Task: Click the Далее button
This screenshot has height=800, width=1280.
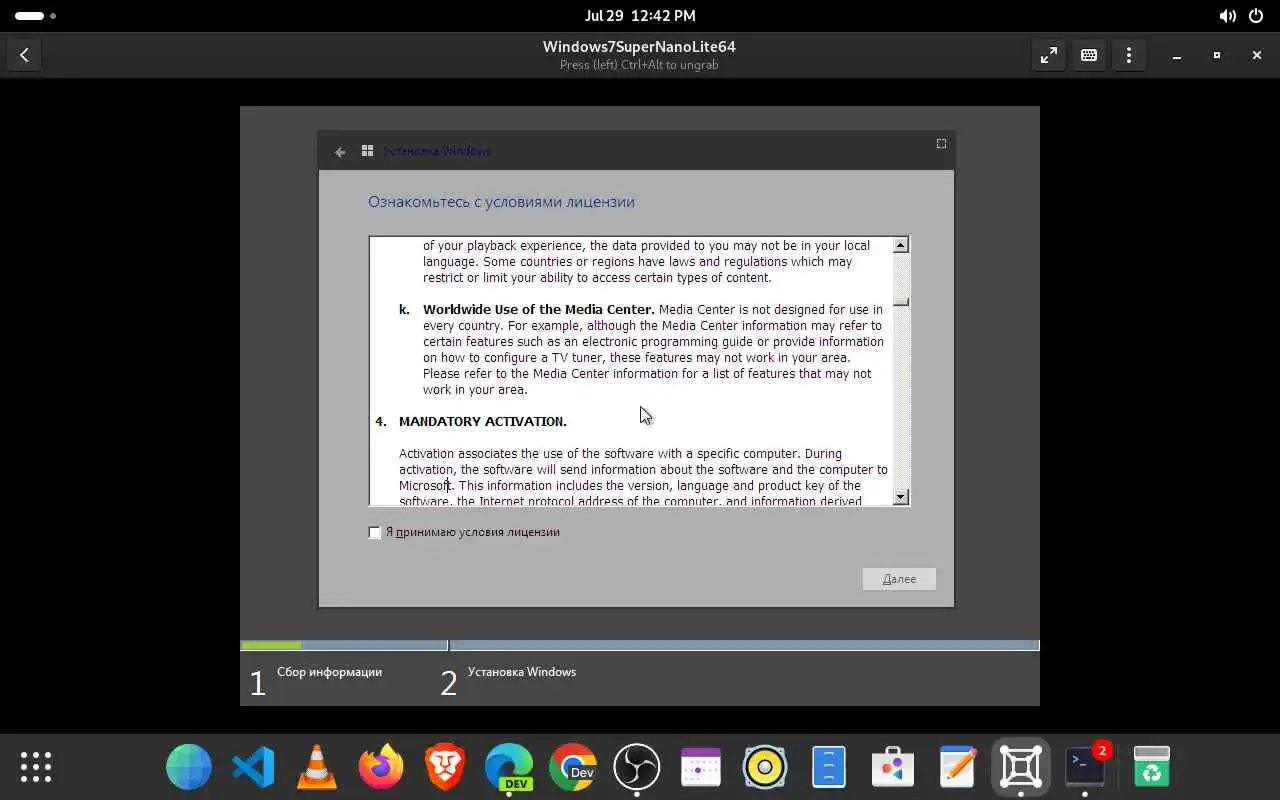Action: pos(899,579)
